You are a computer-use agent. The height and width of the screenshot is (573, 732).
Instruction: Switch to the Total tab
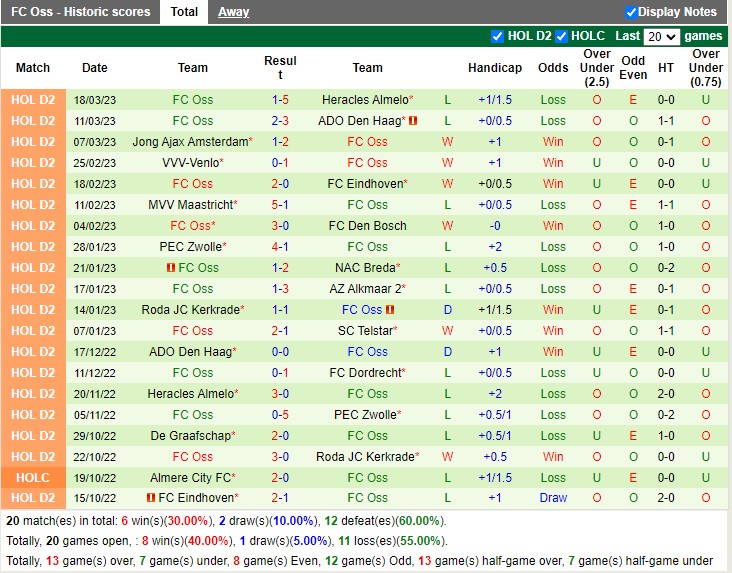pyautogui.click(x=184, y=12)
